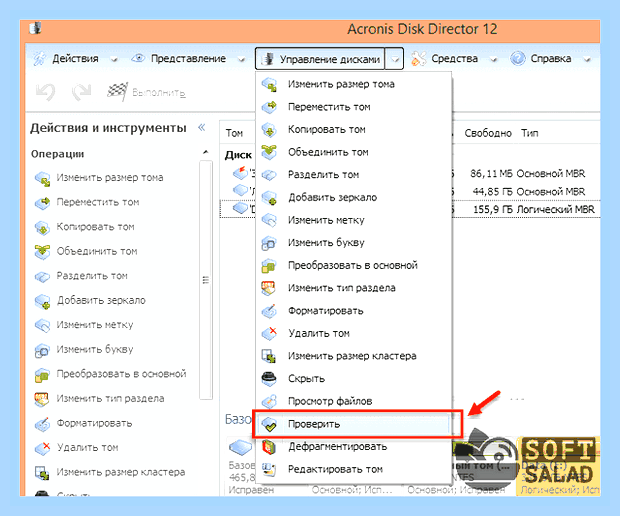
Task: Click Изменить размер кластера link in sidebar
Action: tap(121, 472)
